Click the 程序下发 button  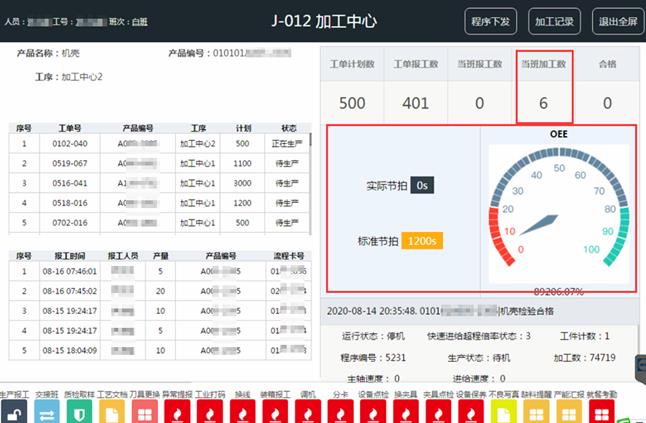point(490,21)
